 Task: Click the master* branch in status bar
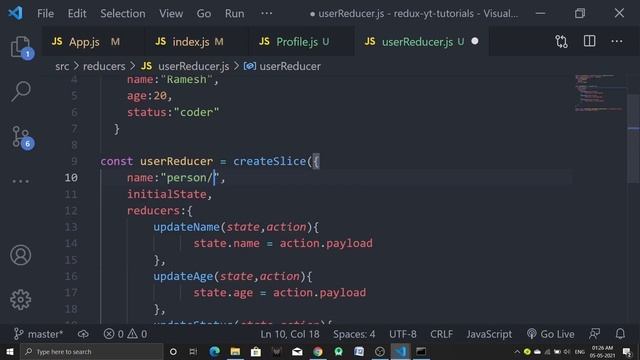coord(39,334)
